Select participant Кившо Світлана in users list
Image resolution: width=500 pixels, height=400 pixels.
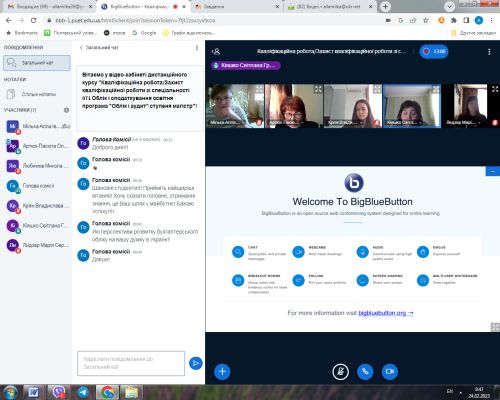pos(37,225)
